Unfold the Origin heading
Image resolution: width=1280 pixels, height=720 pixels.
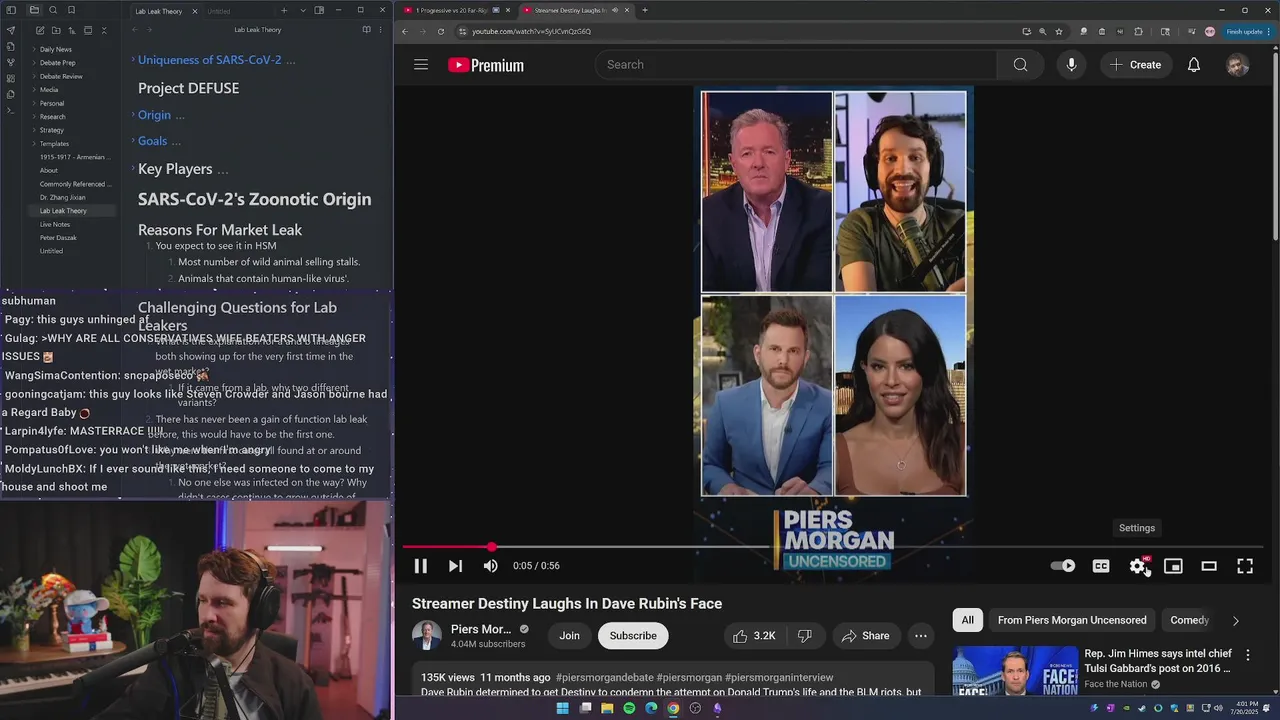(x=133, y=115)
